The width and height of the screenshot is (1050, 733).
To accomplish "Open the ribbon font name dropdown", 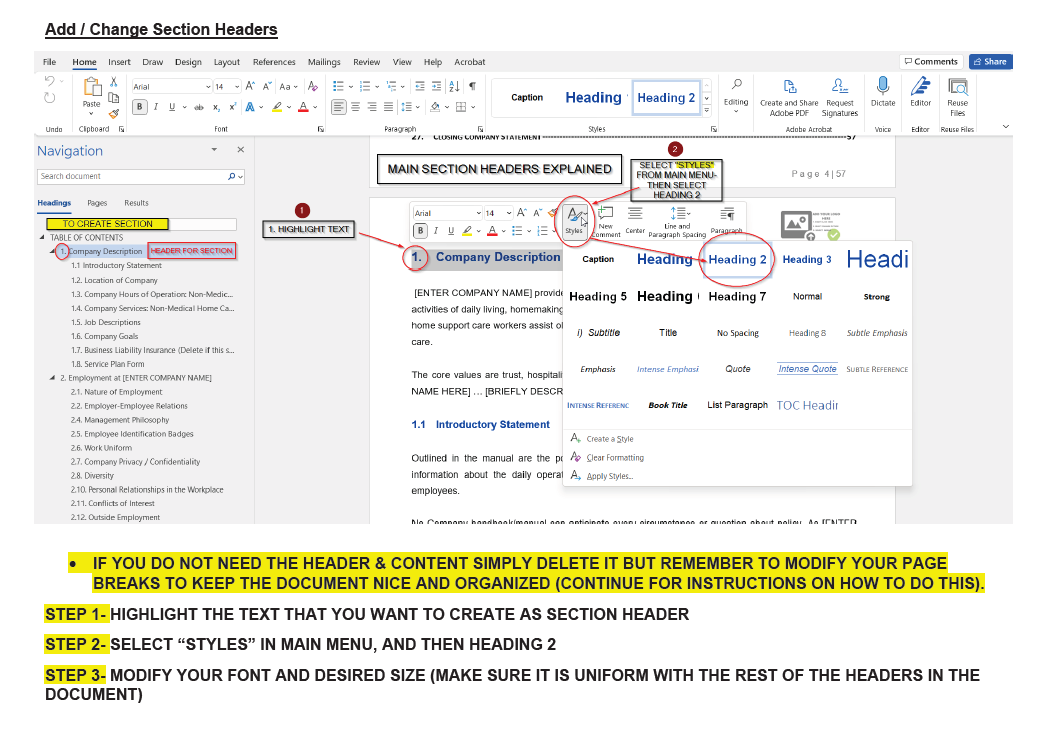I will [208, 87].
